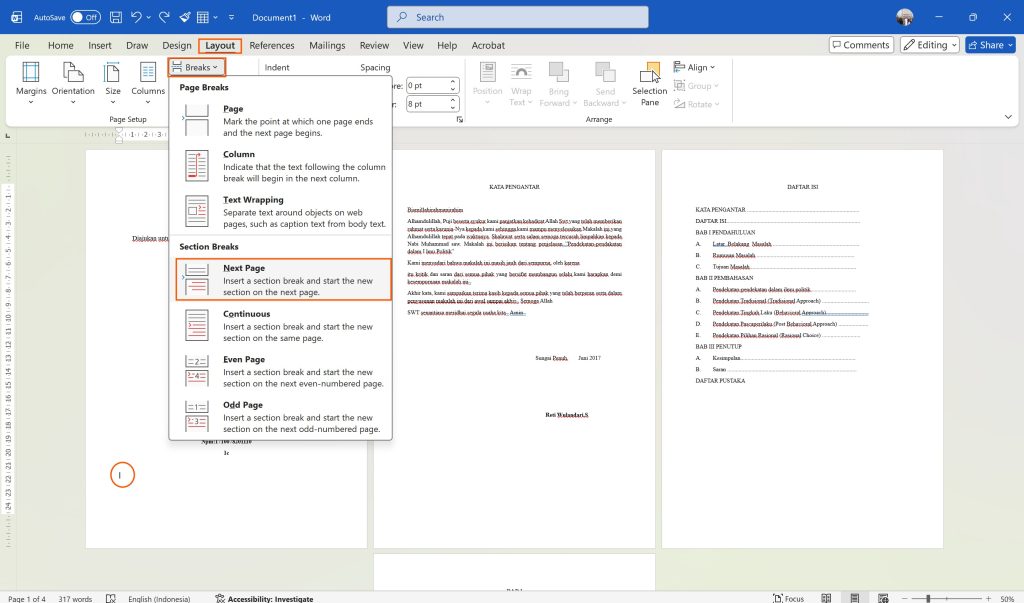Viewport: 1024px width, 603px height.
Task: Click the Save icon in title bar
Action: [x=117, y=17]
